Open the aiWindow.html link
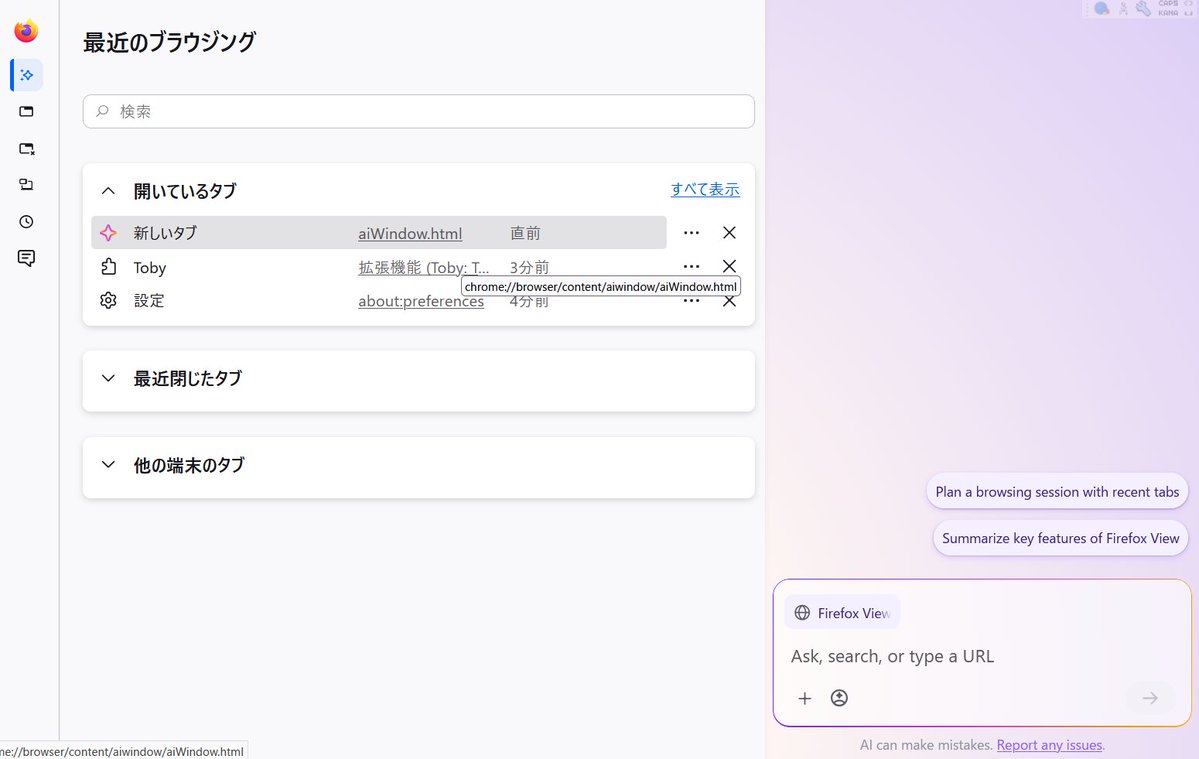 pyautogui.click(x=410, y=233)
